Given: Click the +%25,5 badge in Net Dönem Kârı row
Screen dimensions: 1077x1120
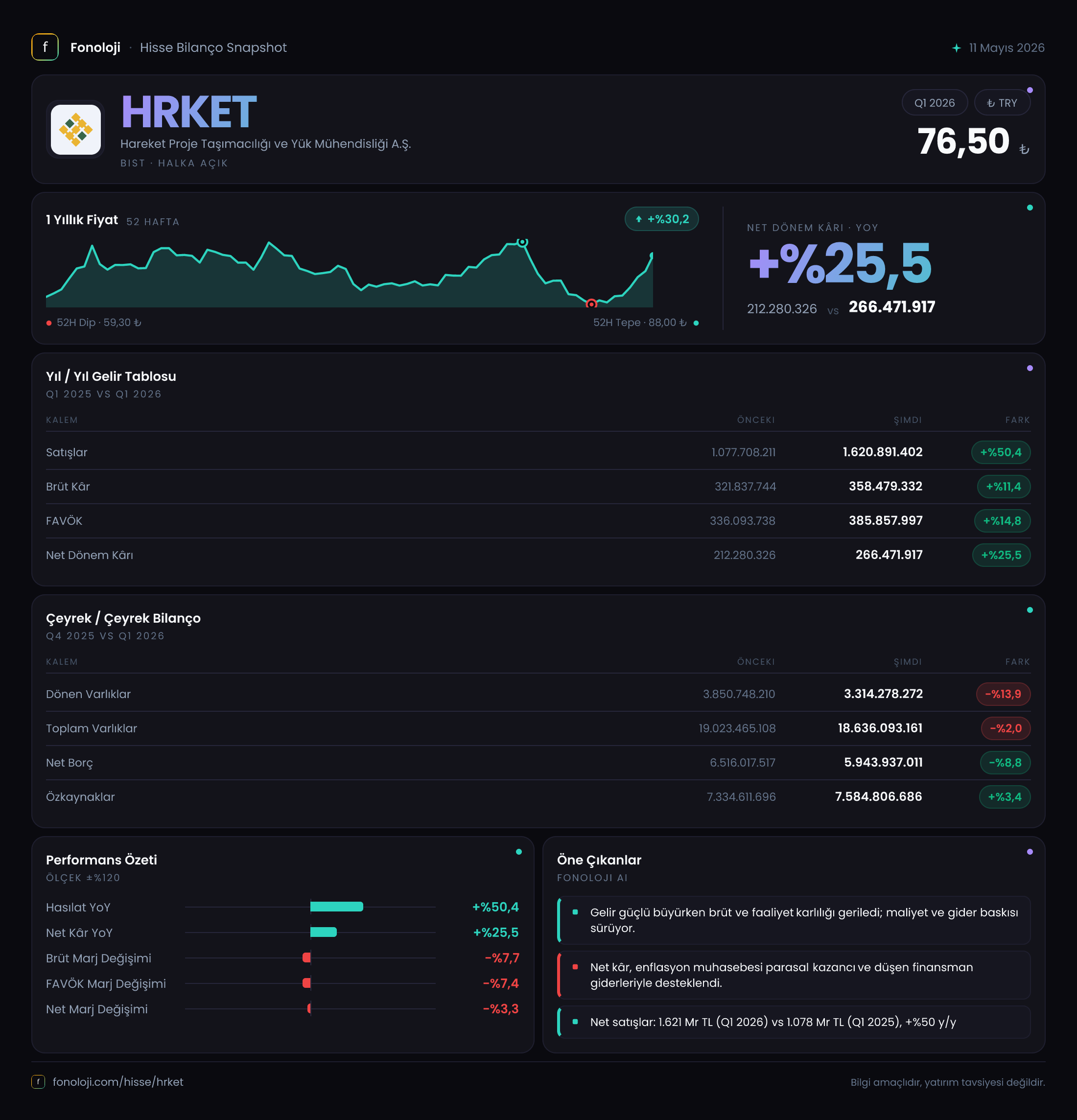Looking at the screenshot, I should (x=1002, y=555).
